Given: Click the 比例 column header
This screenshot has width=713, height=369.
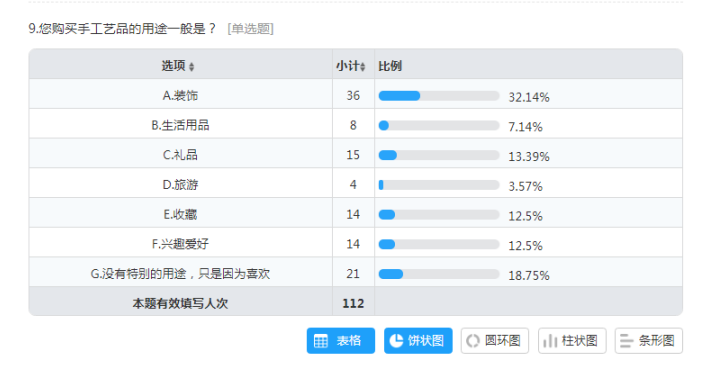Looking at the screenshot, I should (x=390, y=66).
